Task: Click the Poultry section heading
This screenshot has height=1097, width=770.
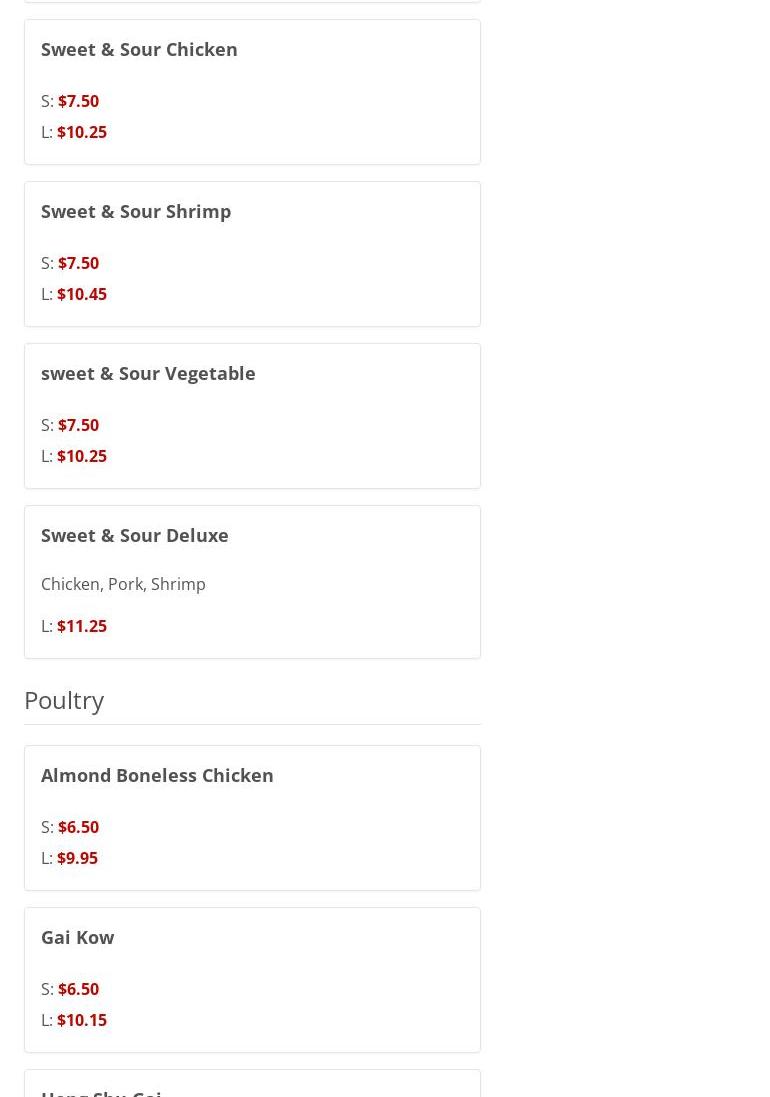Action: (x=64, y=700)
